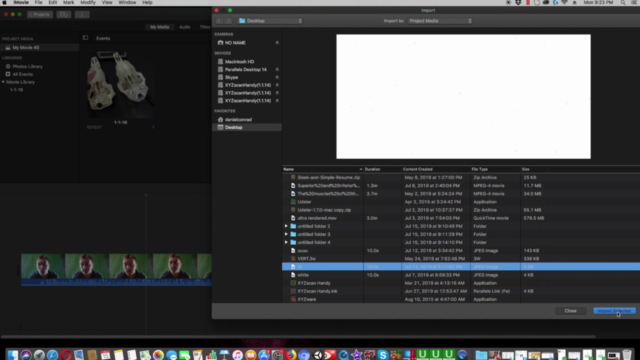
Task: Sort list by Name column
Action: [x=322, y=169]
